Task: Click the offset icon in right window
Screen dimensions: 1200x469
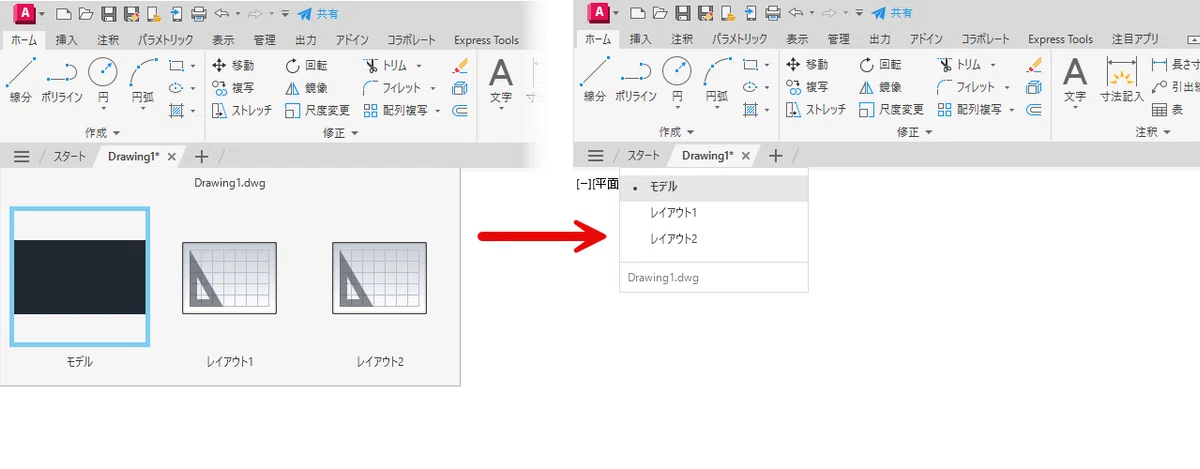Action: 1034,110
